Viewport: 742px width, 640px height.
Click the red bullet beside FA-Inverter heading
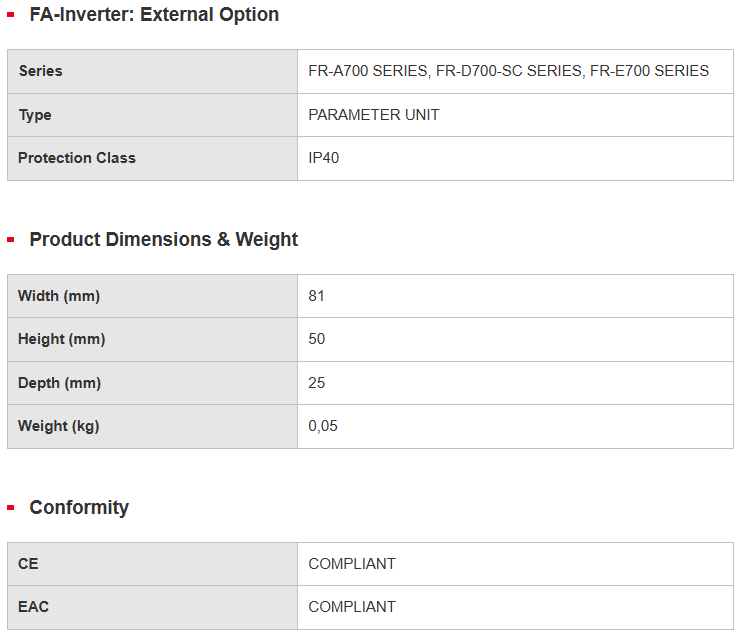pos(11,15)
